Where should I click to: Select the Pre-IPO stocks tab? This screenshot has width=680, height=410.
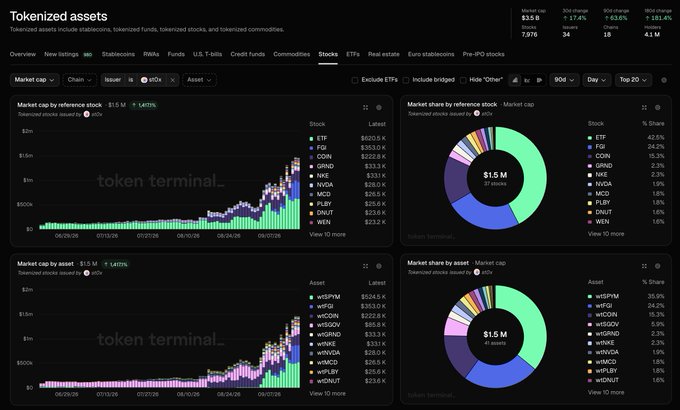(x=483, y=54)
